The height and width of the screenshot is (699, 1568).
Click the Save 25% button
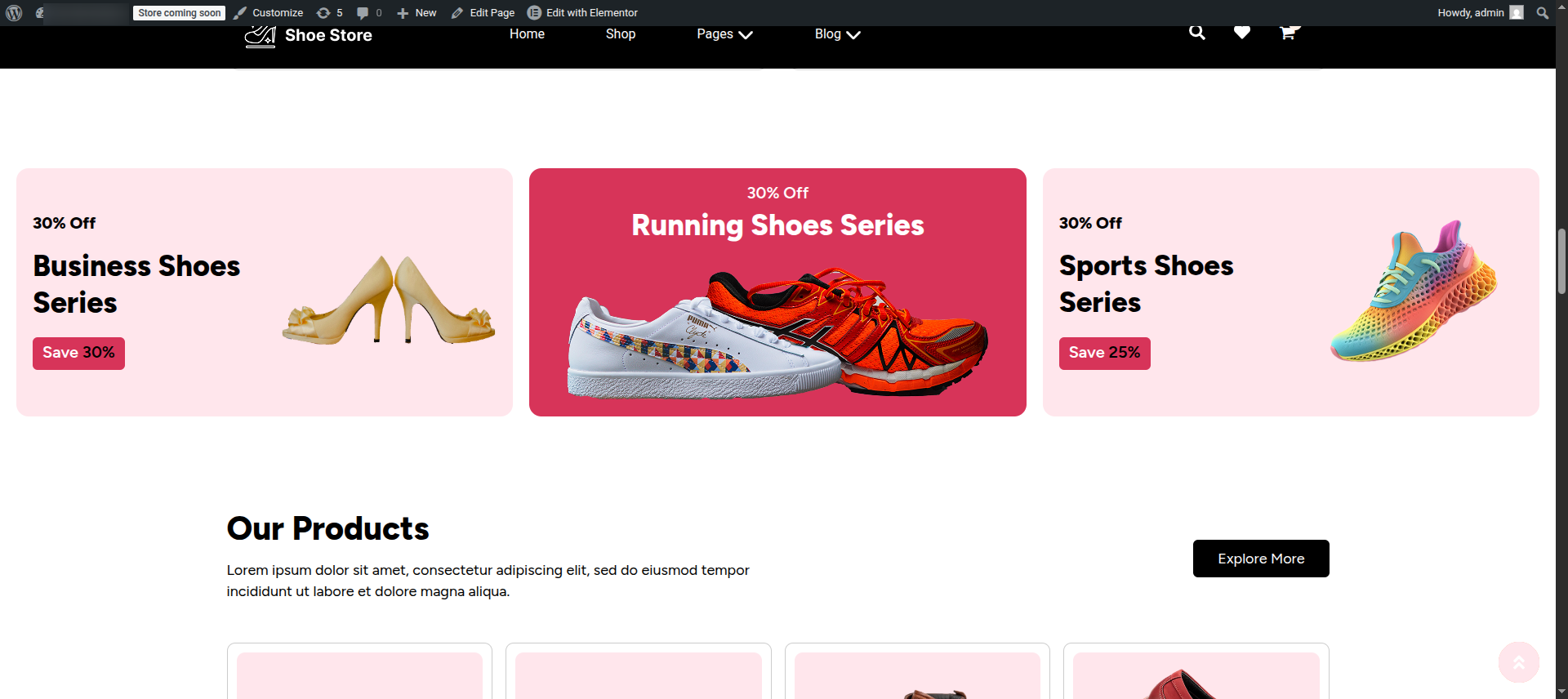click(x=1104, y=353)
